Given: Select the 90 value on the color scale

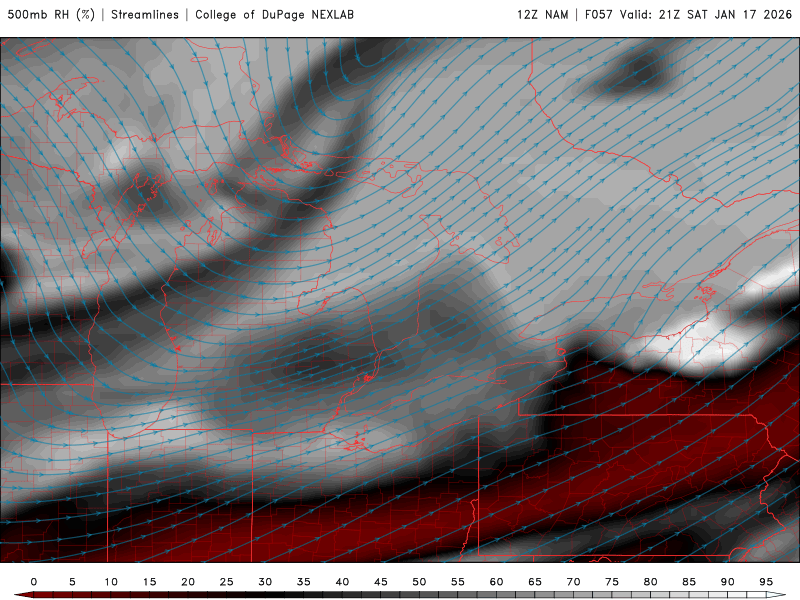Looking at the screenshot, I should click(728, 582).
